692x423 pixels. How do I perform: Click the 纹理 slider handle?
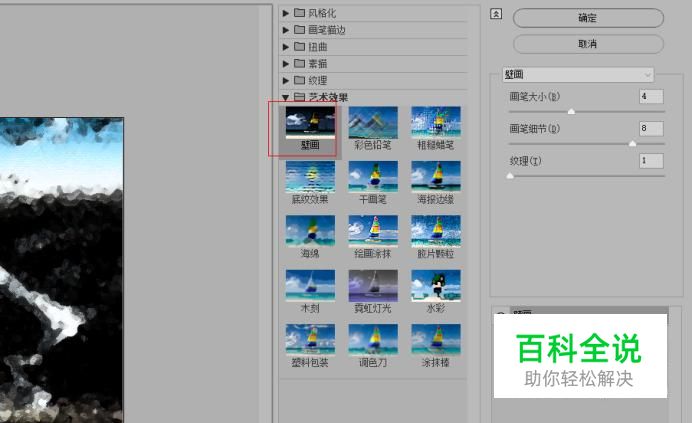pyautogui.click(x=510, y=176)
